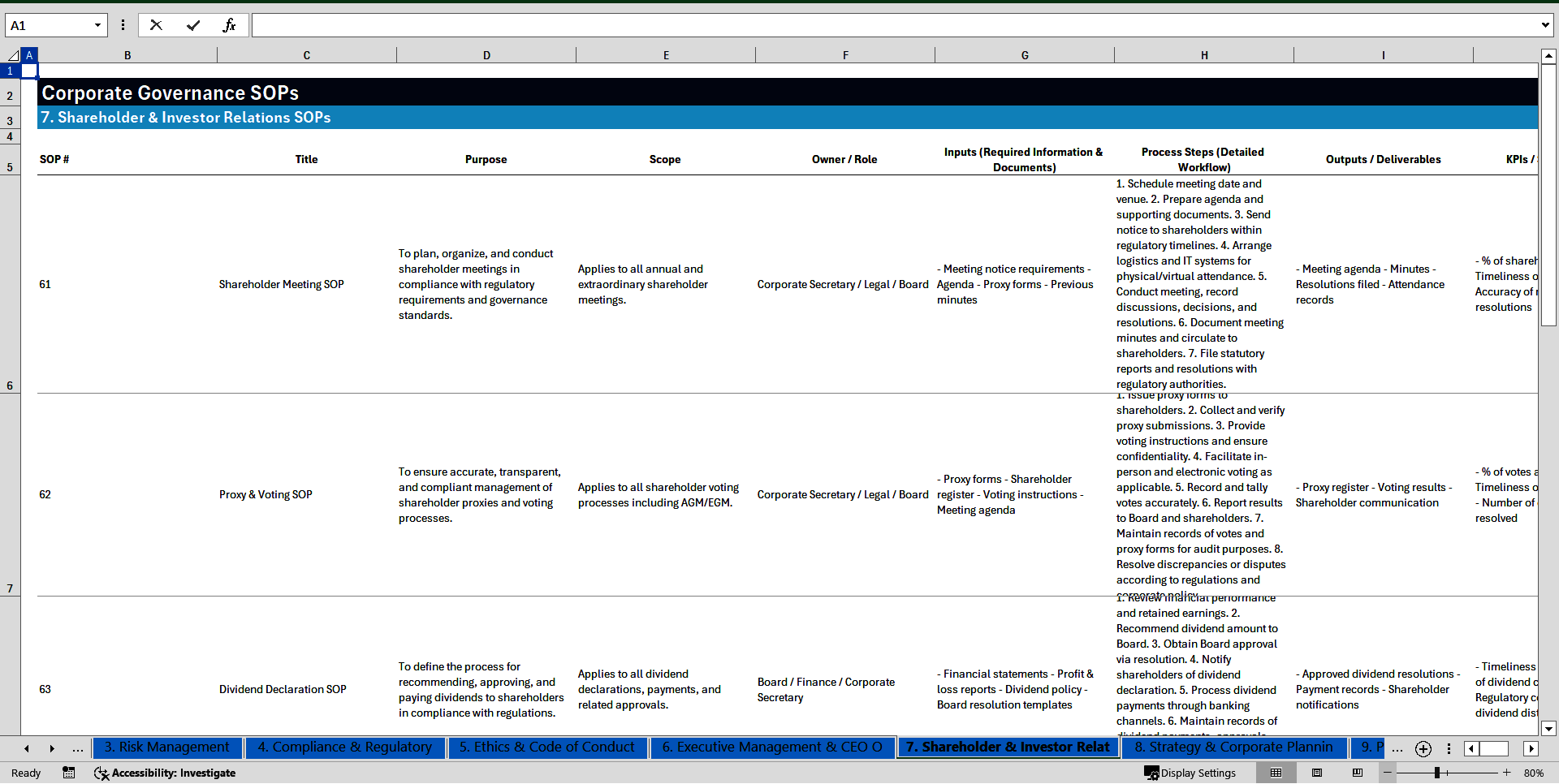Screen dimensions: 1559x784
Task: Click inside the formula bar input
Action: pos(893,25)
